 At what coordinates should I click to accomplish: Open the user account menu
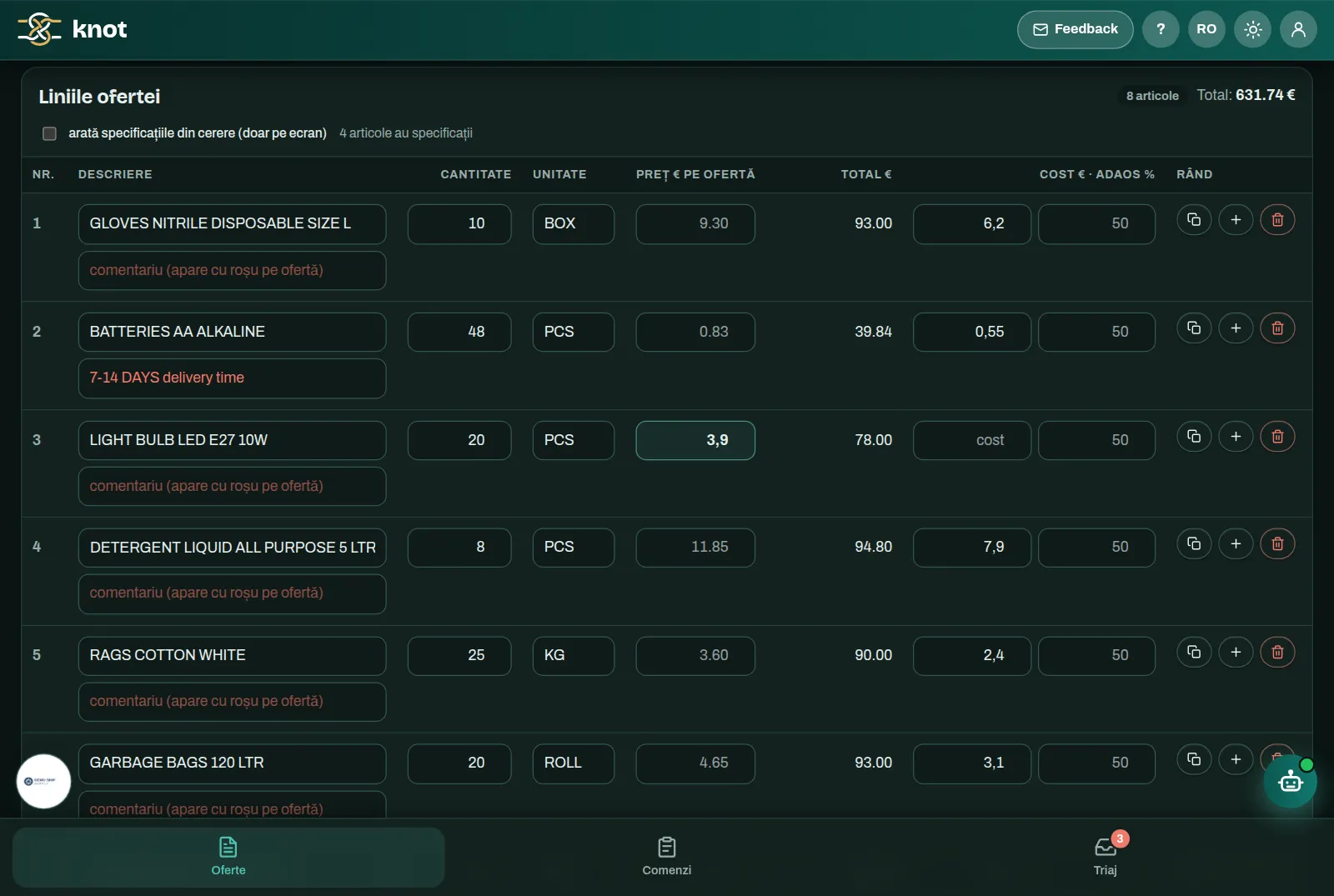tap(1298, 29)
